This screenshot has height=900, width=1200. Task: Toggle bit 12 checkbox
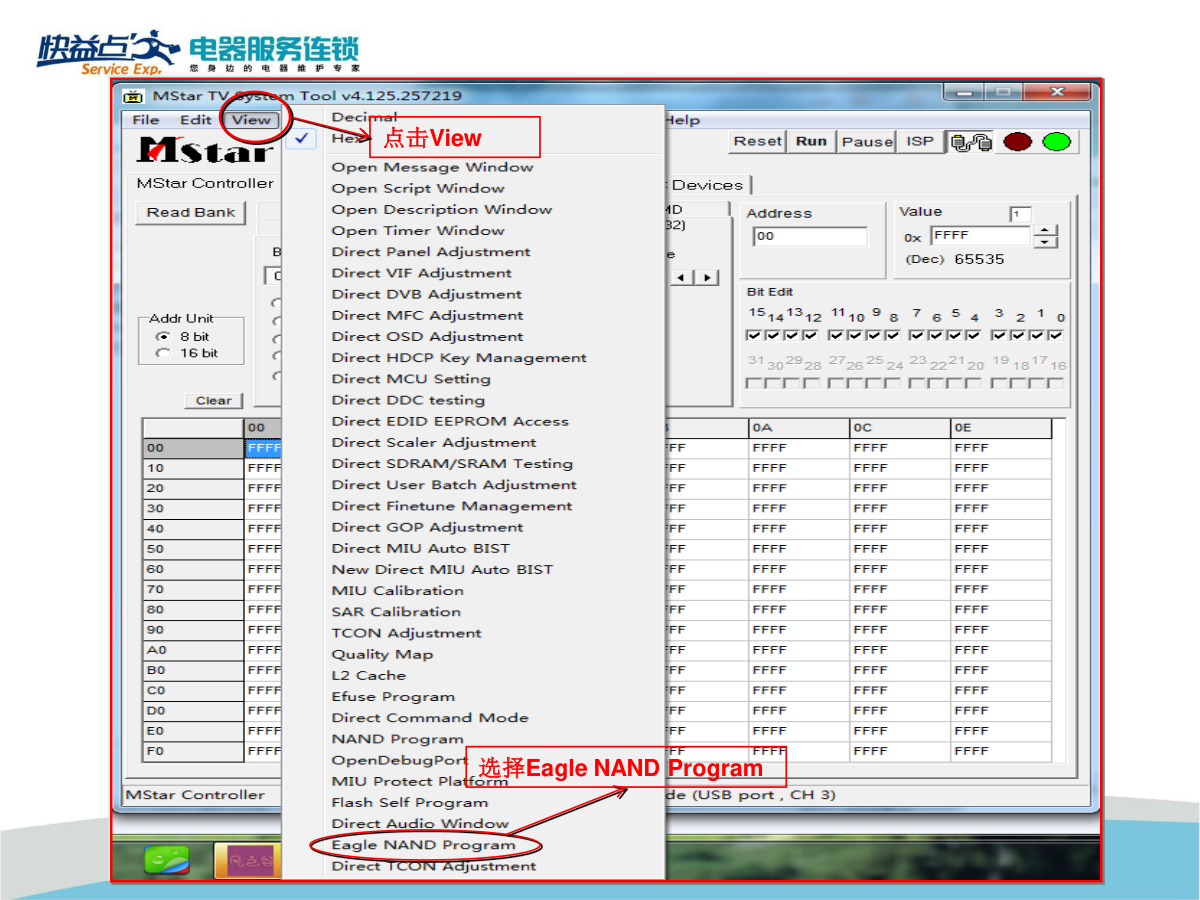pos(810,335)
